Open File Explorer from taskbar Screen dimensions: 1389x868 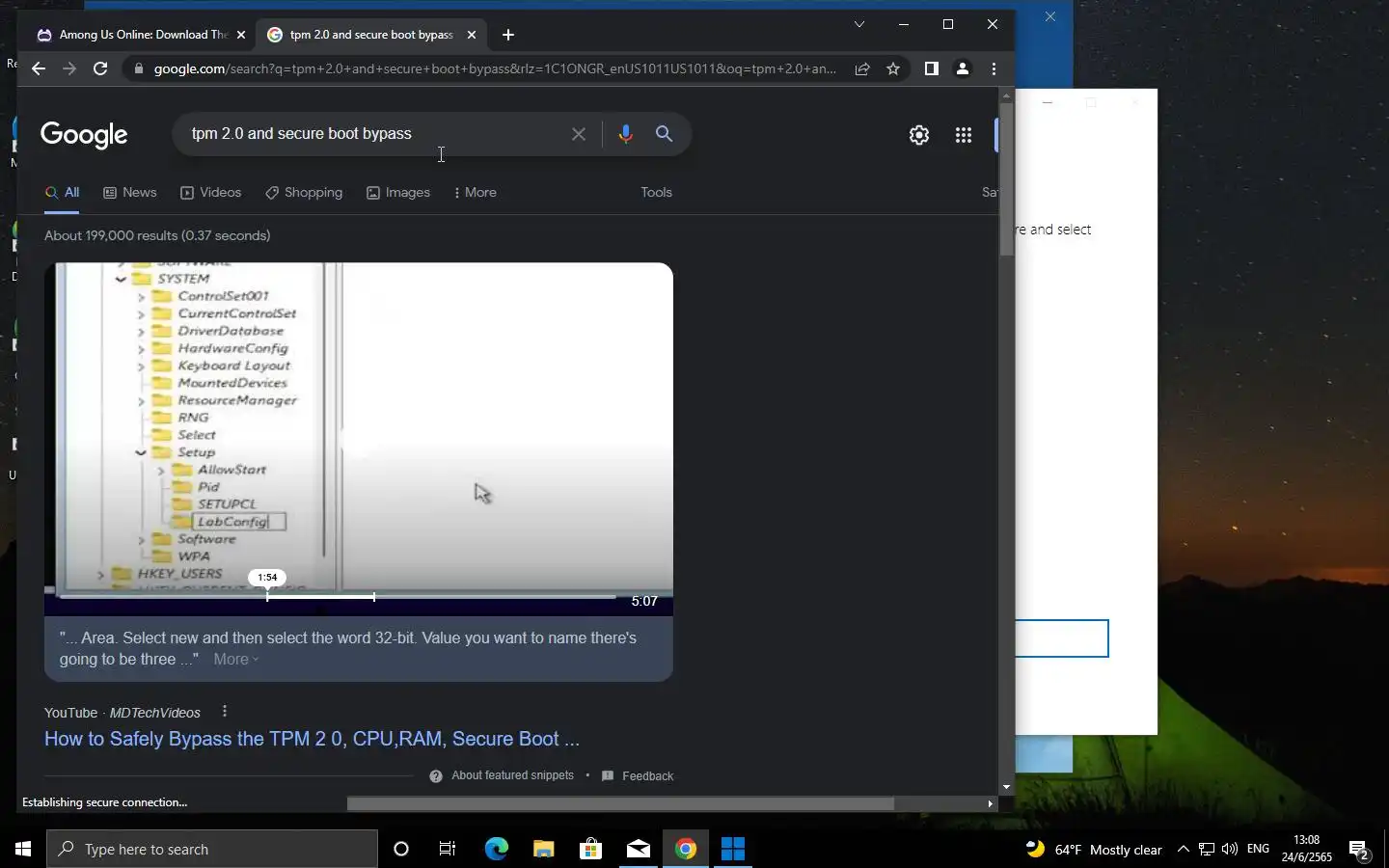coord(543,849)
